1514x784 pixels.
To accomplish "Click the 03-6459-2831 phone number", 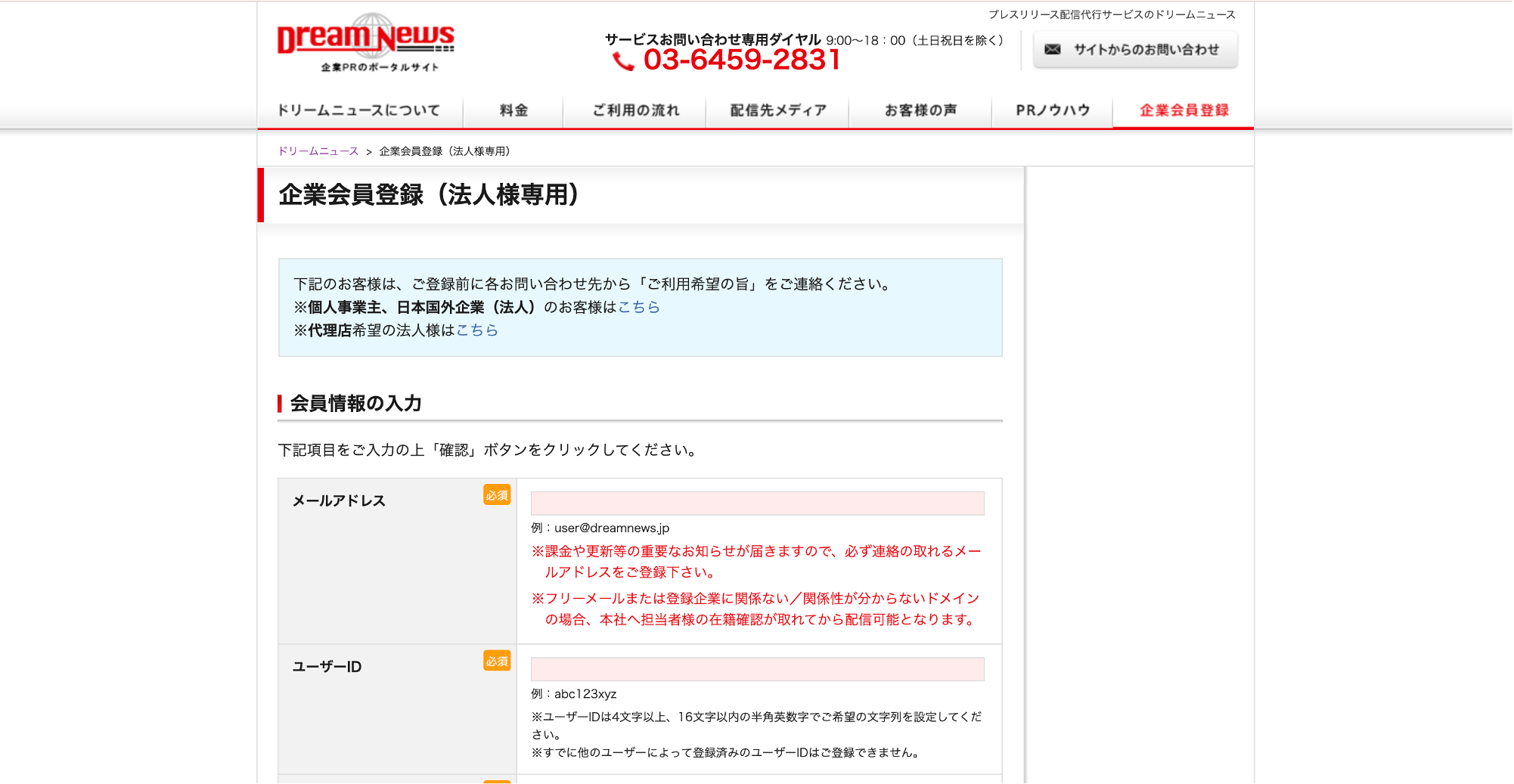I will click(x=742, y=60).
